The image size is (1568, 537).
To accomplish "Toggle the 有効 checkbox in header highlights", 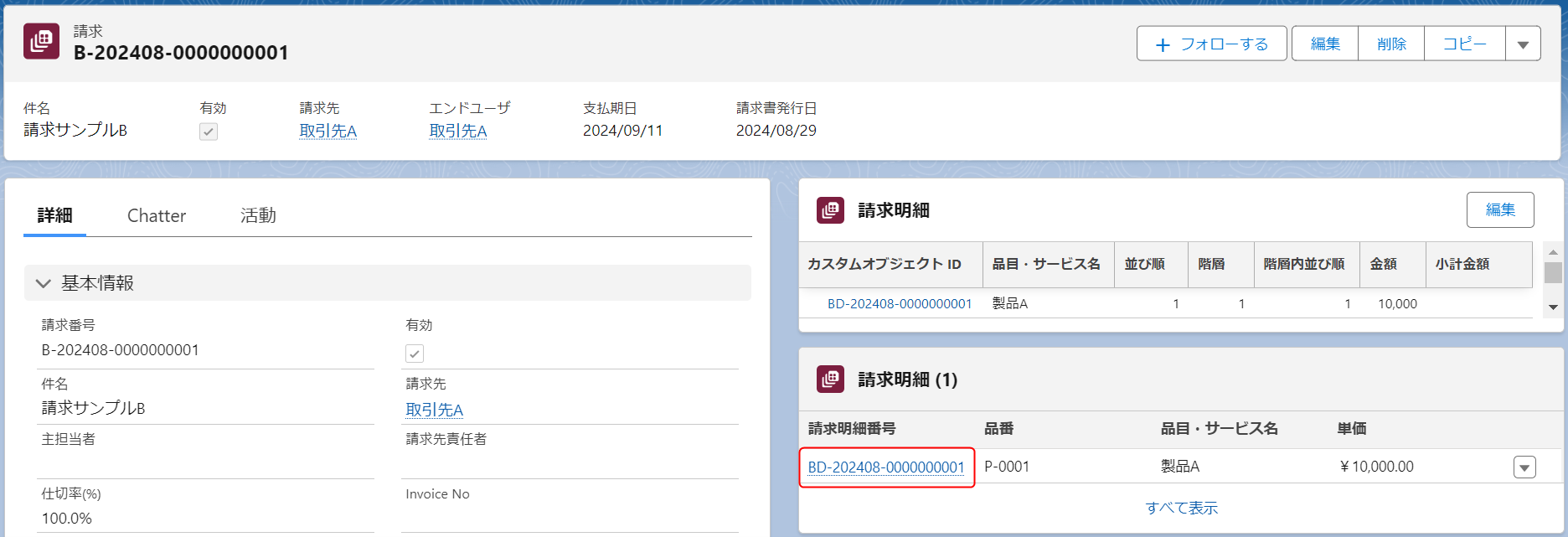I will point(209,132).
